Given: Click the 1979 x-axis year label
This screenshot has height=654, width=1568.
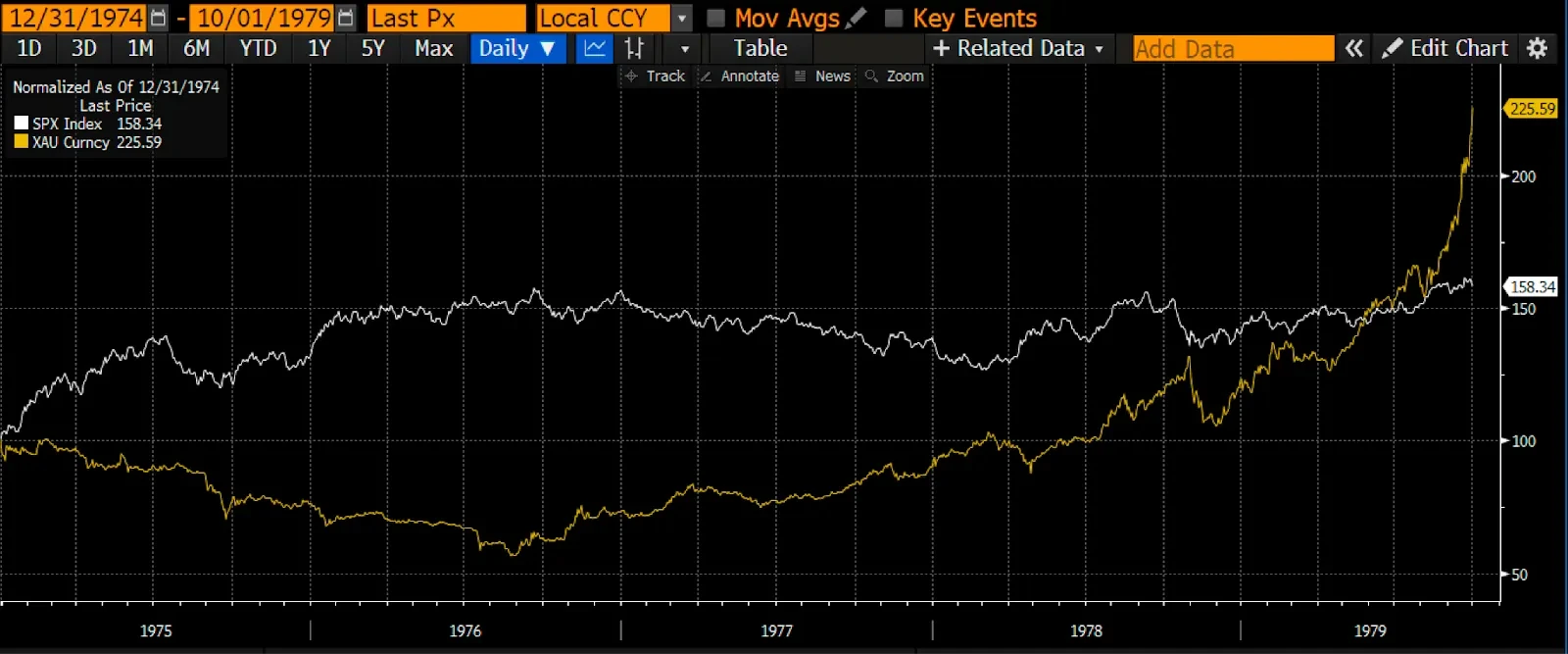Looking at the screenshot, I should (1370, 630).
